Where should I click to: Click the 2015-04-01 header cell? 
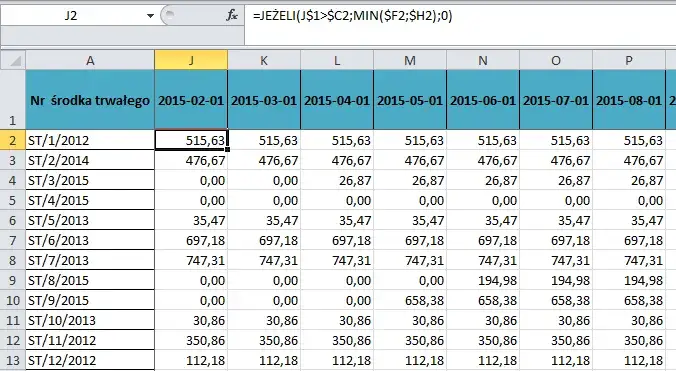pos(337,100)
